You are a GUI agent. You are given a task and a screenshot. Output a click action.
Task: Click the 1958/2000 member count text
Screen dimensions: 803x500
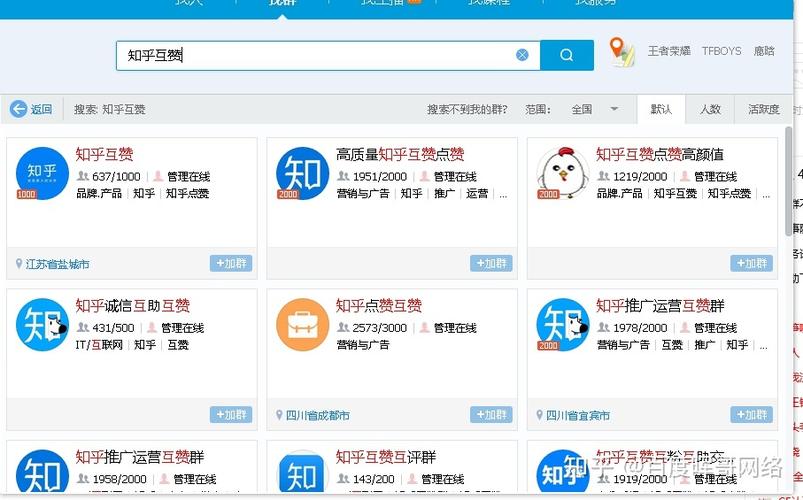[119, 479]
